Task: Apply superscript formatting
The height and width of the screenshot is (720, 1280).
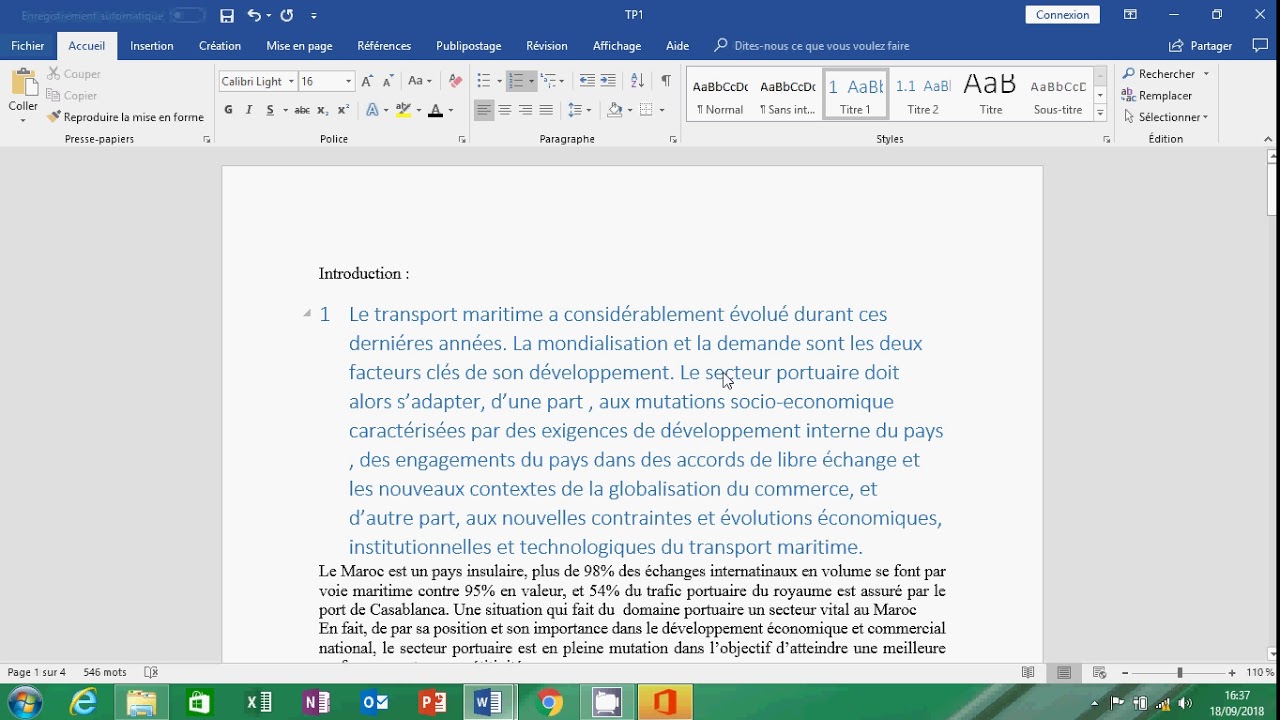Action: click(343, 110)
